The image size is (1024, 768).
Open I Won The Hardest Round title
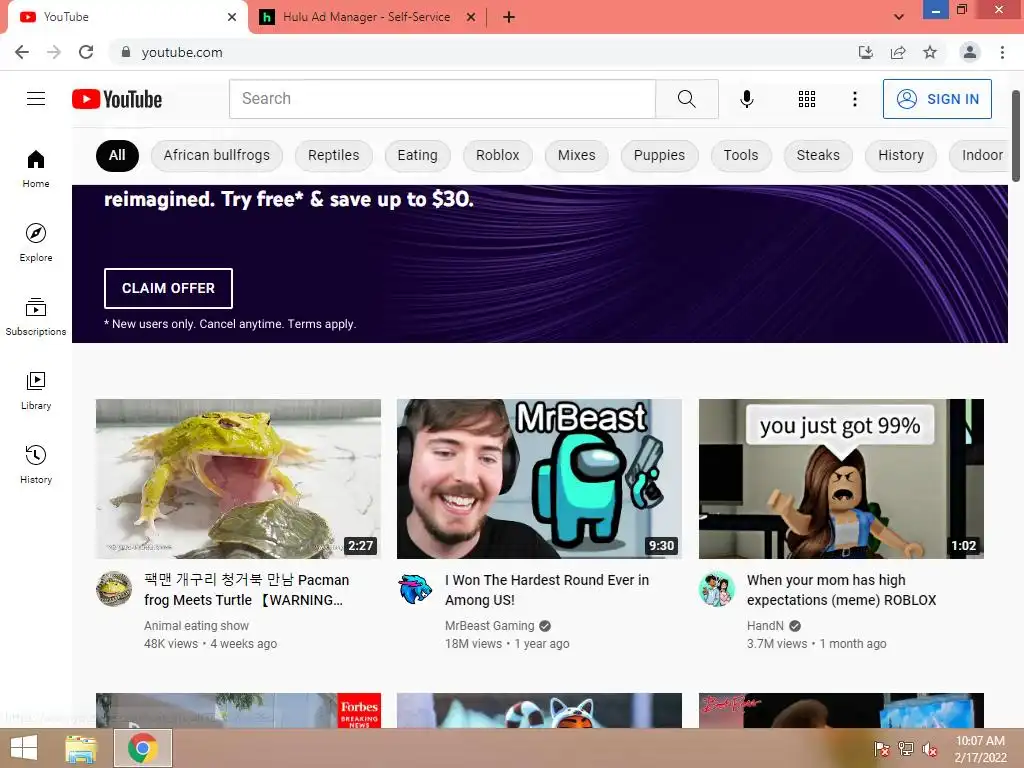[547, 590]
